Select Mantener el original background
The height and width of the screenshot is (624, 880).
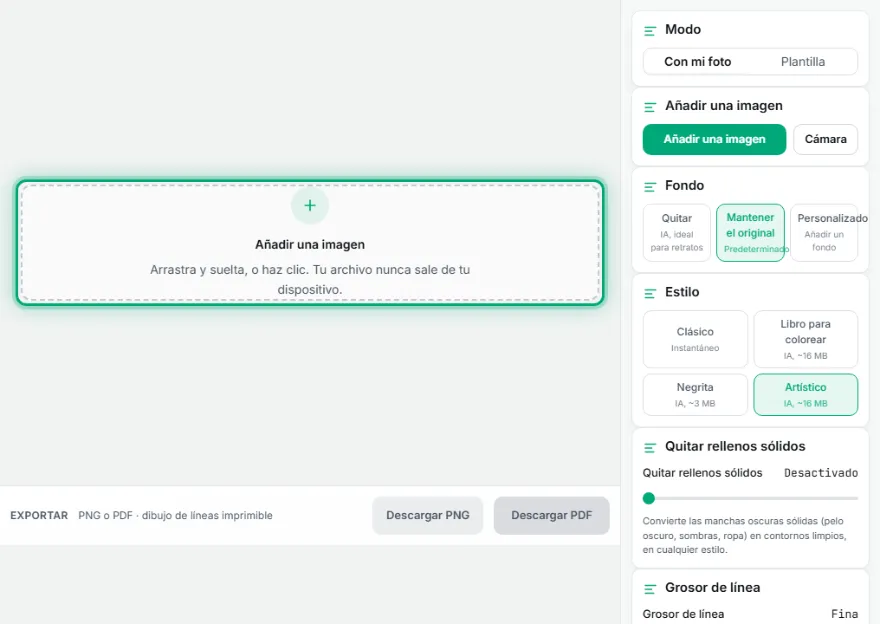coord(750,232)
